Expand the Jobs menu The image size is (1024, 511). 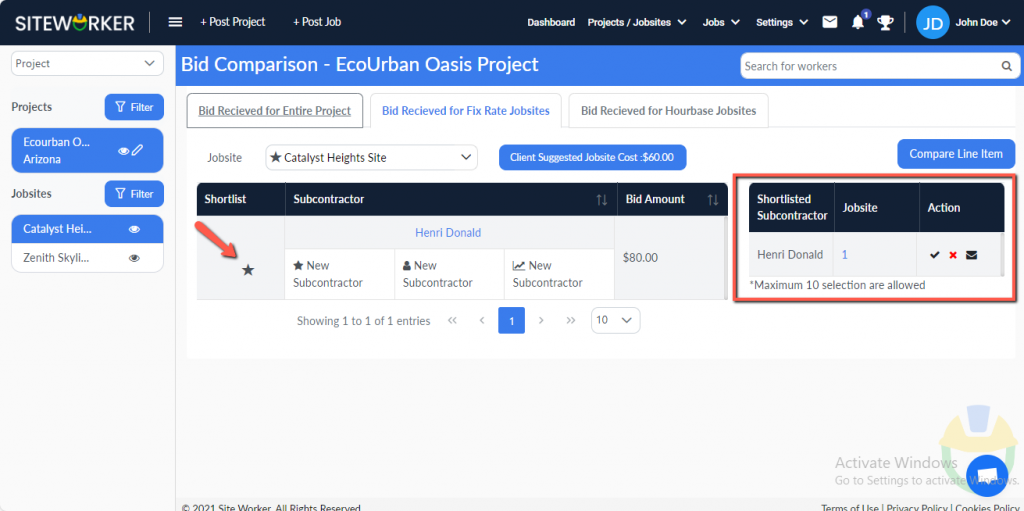pyautogui.click(x=721, y=22)
